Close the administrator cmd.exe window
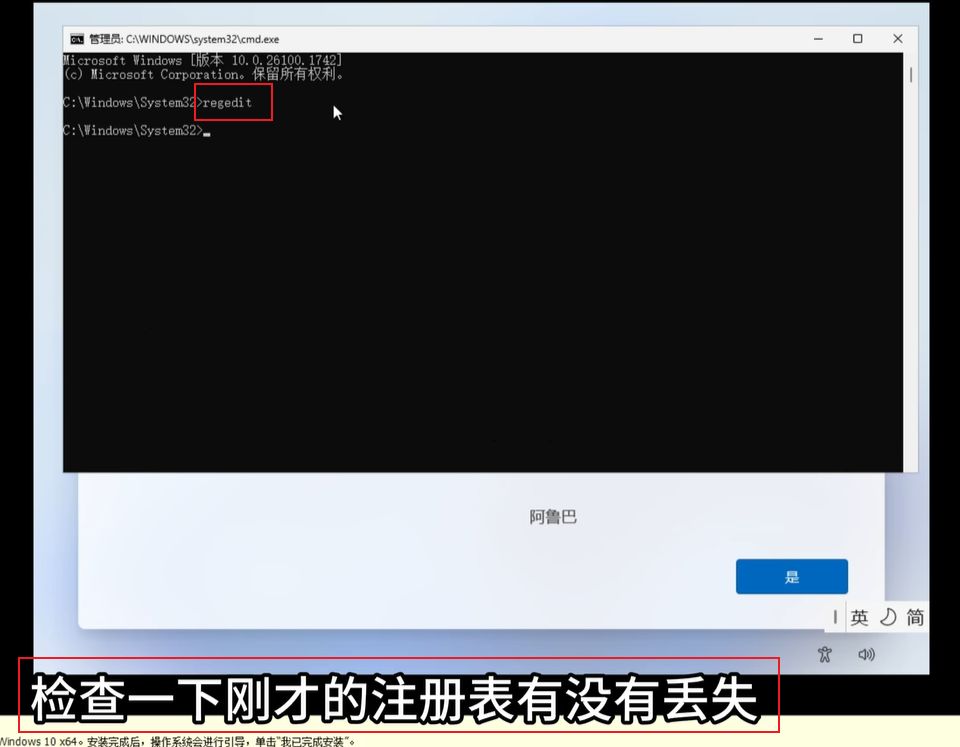Viewport: 960px width, 747px height. coord(897,39)
